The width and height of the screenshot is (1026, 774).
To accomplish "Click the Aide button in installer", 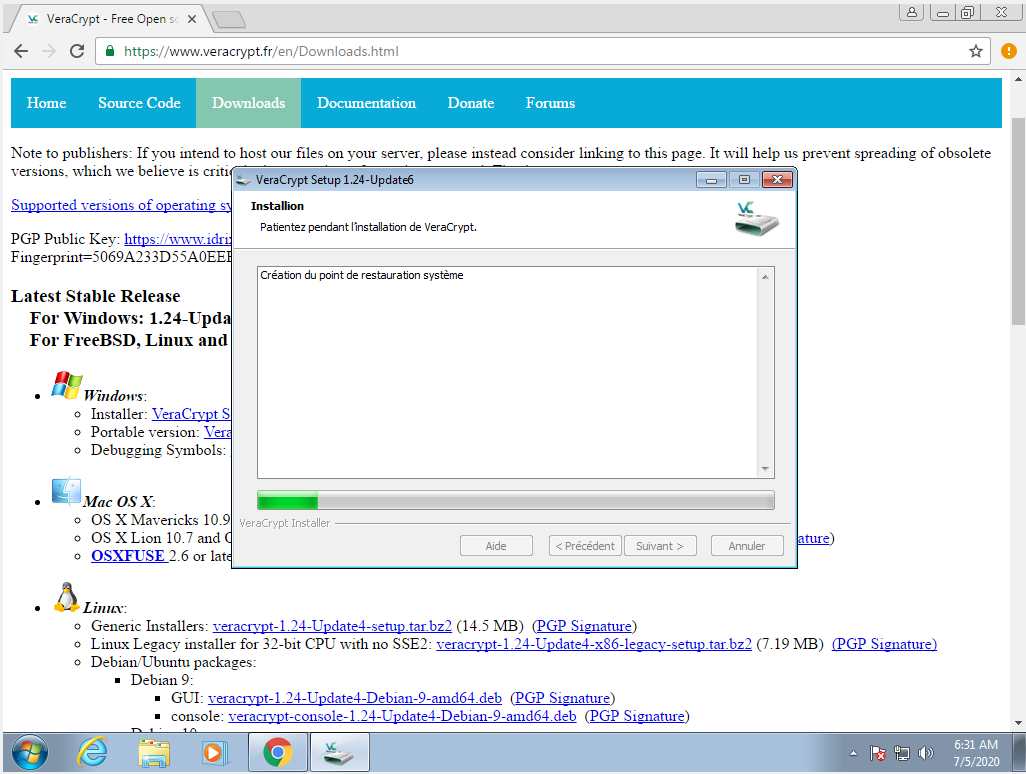I will 496,546.
